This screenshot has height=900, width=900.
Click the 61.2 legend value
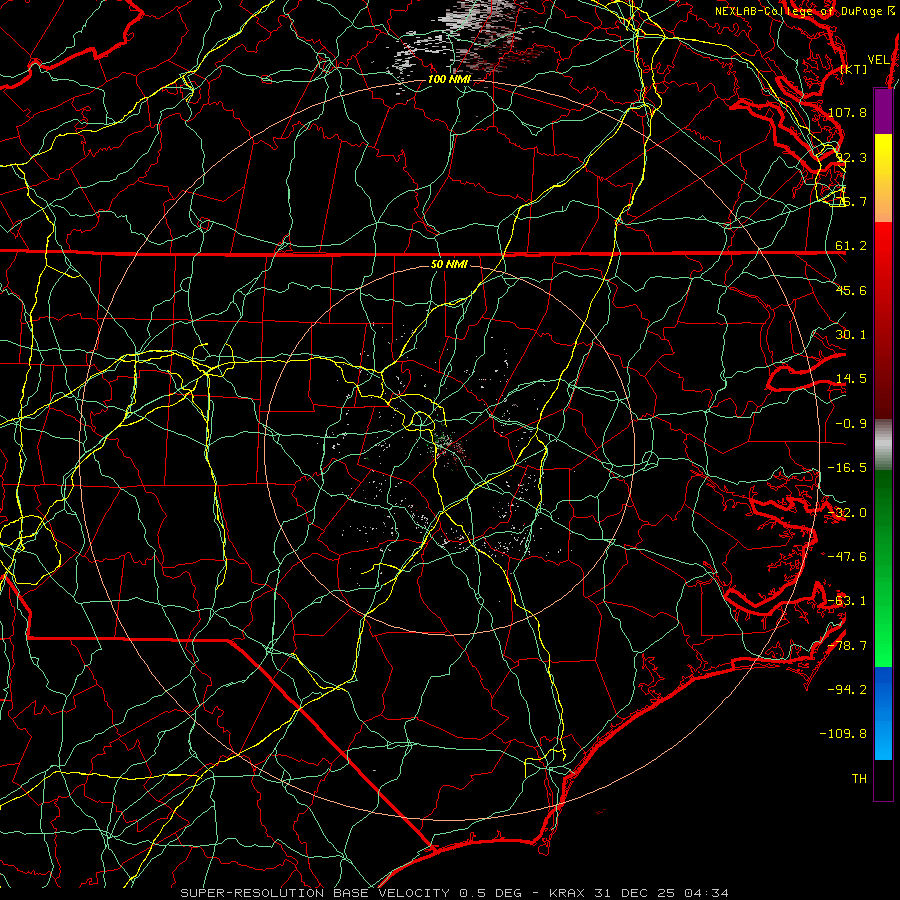coord(851,246)
